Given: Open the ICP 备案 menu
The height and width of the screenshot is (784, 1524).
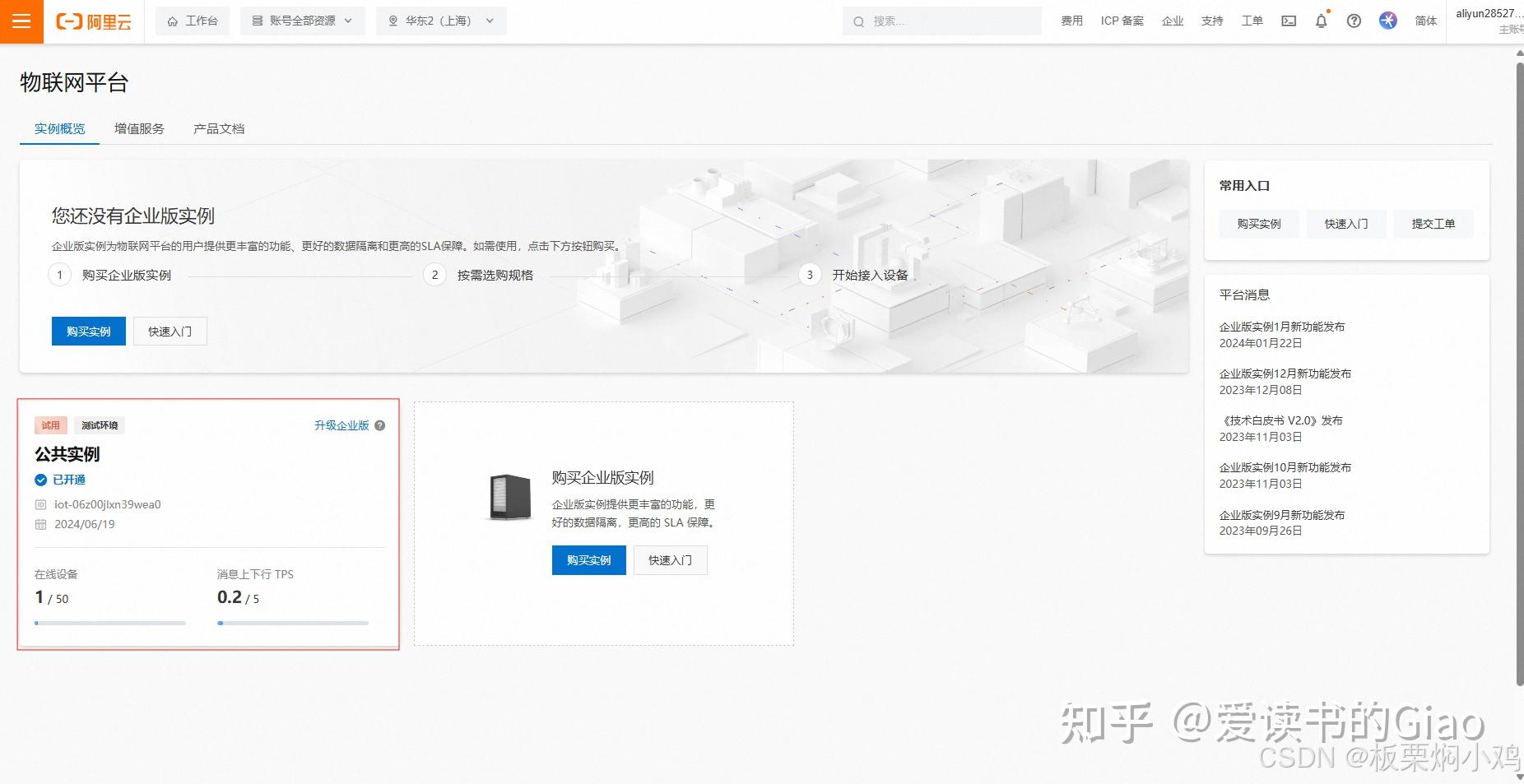Looking at the screenshot, I should coord(1122,21).
